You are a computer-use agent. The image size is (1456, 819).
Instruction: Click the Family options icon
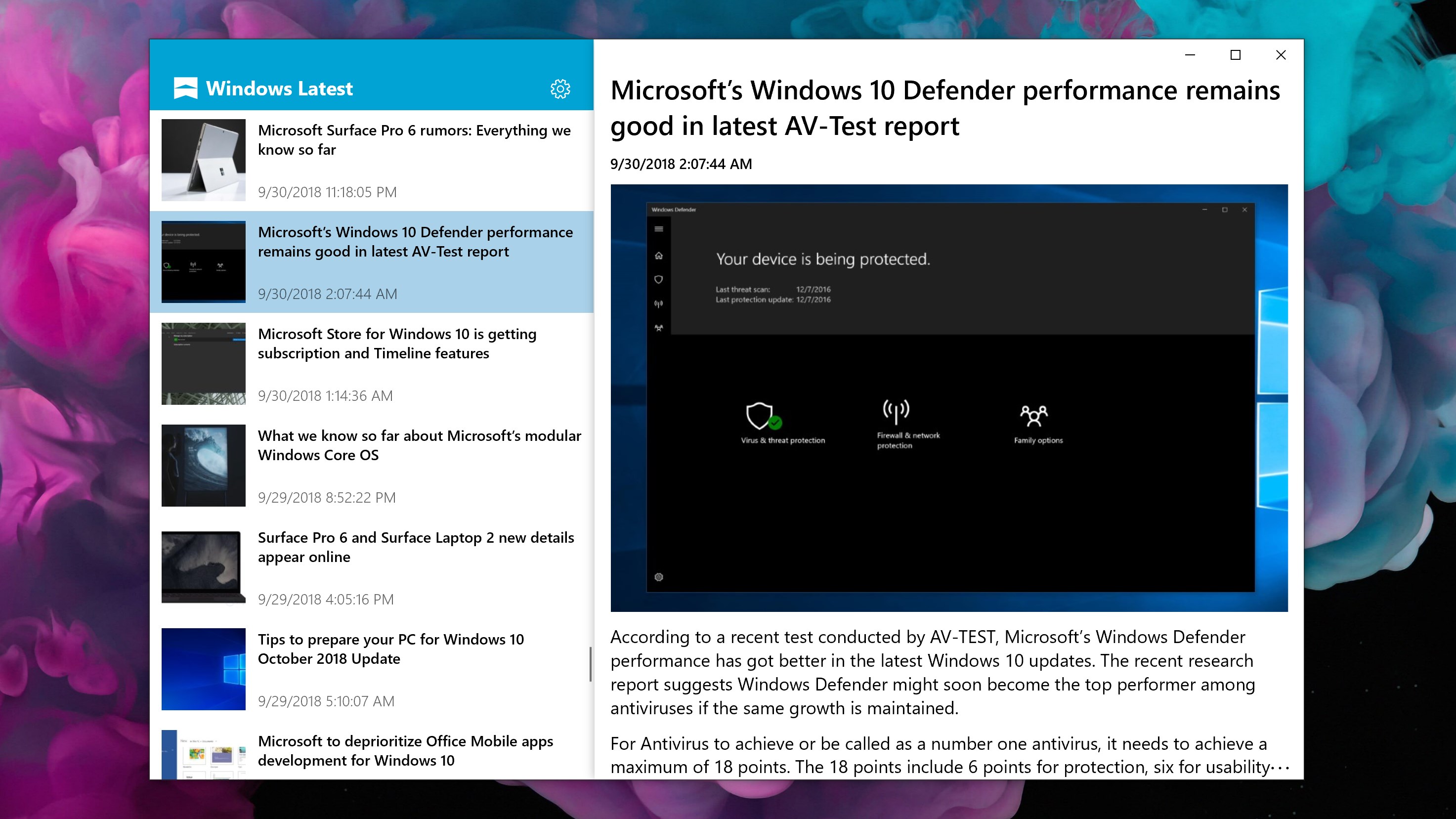coord(1033,416)
